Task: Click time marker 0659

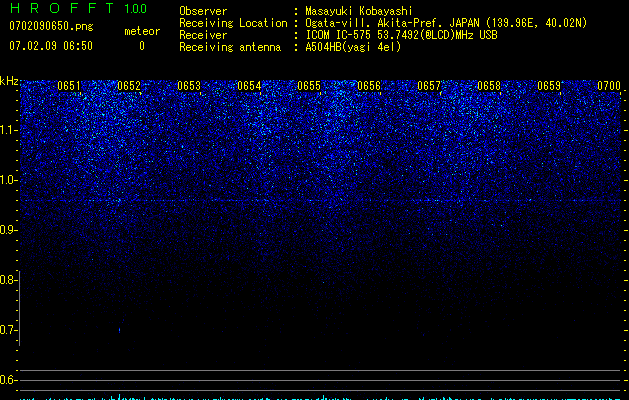Action: pyautogui.click(x=549, y=86)
